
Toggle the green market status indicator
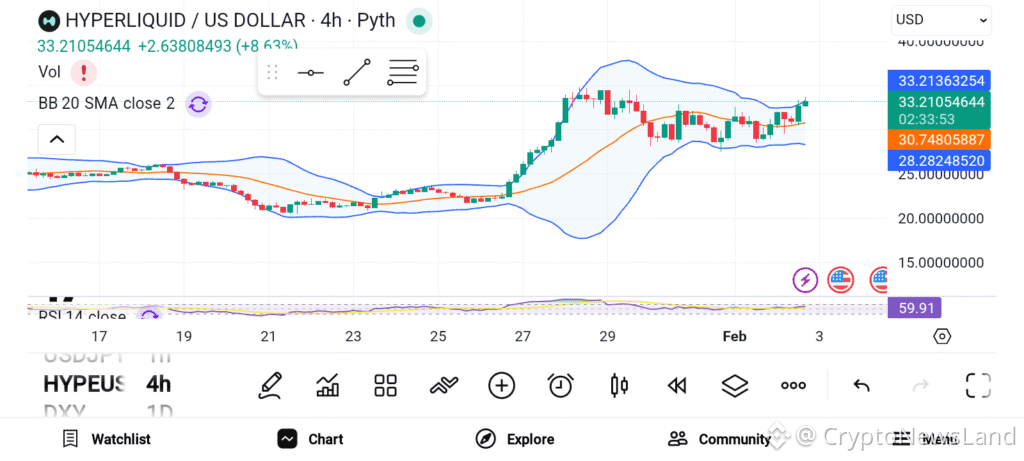420,19
